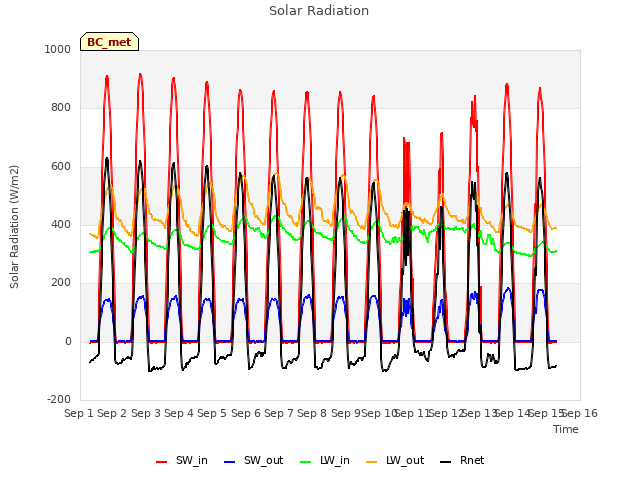The width and height of the screenshot is (640, 480).
Task: Click the Sep 4 x-axis tick label
Action: pyautogui.click(x=179, y=413)
